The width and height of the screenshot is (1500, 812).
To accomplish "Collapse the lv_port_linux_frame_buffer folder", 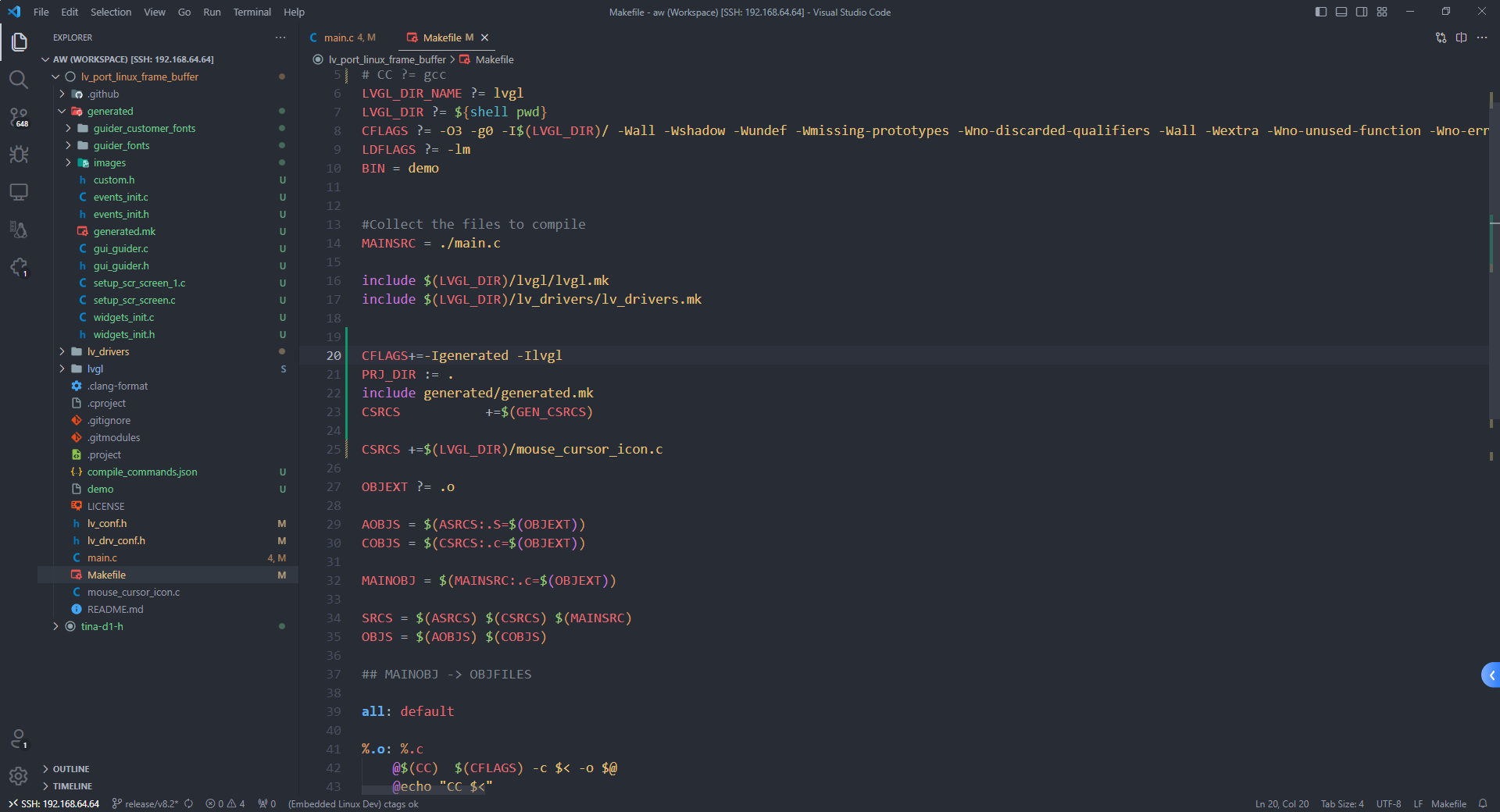I will 55,77.
